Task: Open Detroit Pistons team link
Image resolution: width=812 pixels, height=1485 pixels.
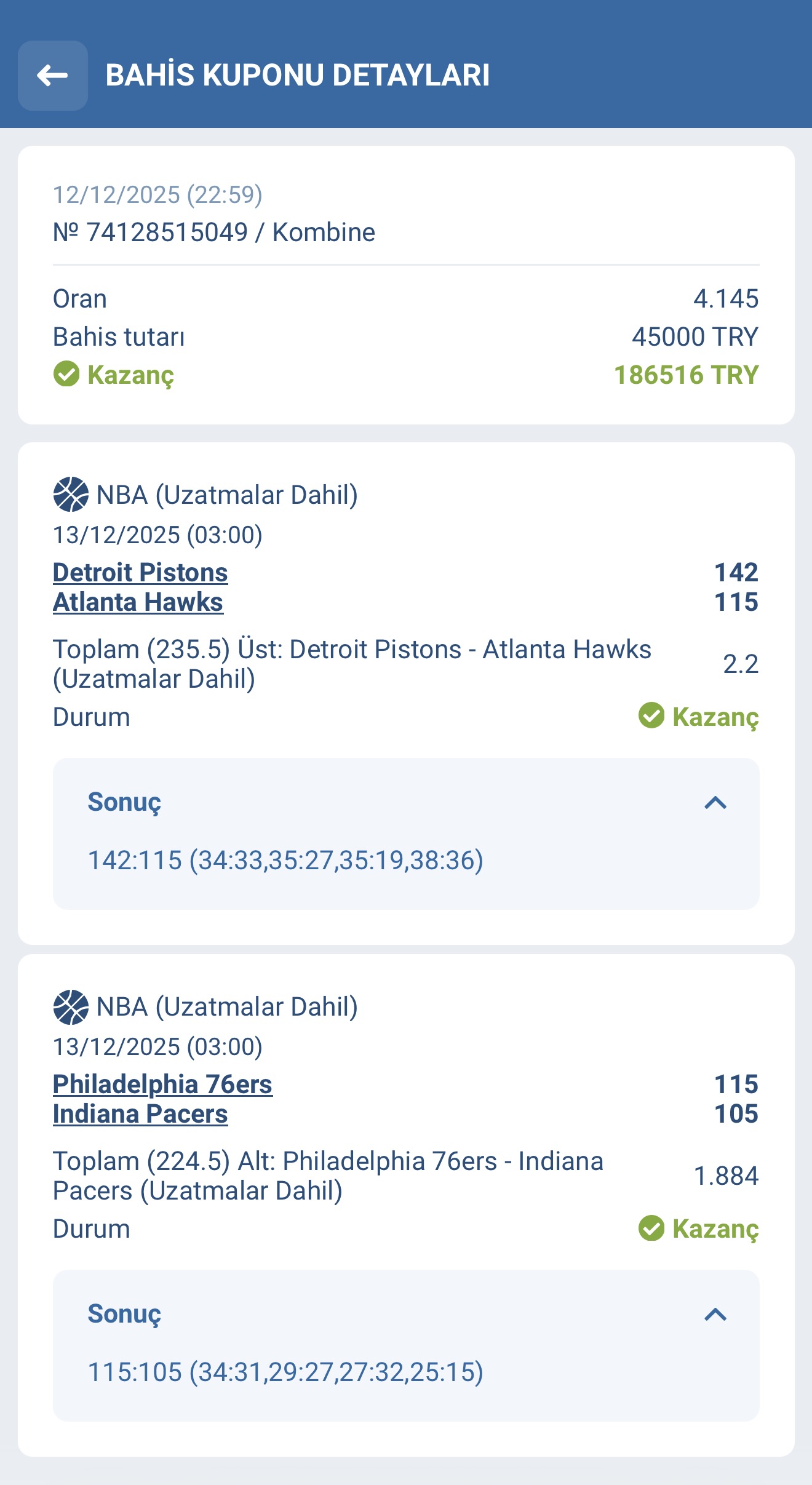Action: click(x=140, y=573)
